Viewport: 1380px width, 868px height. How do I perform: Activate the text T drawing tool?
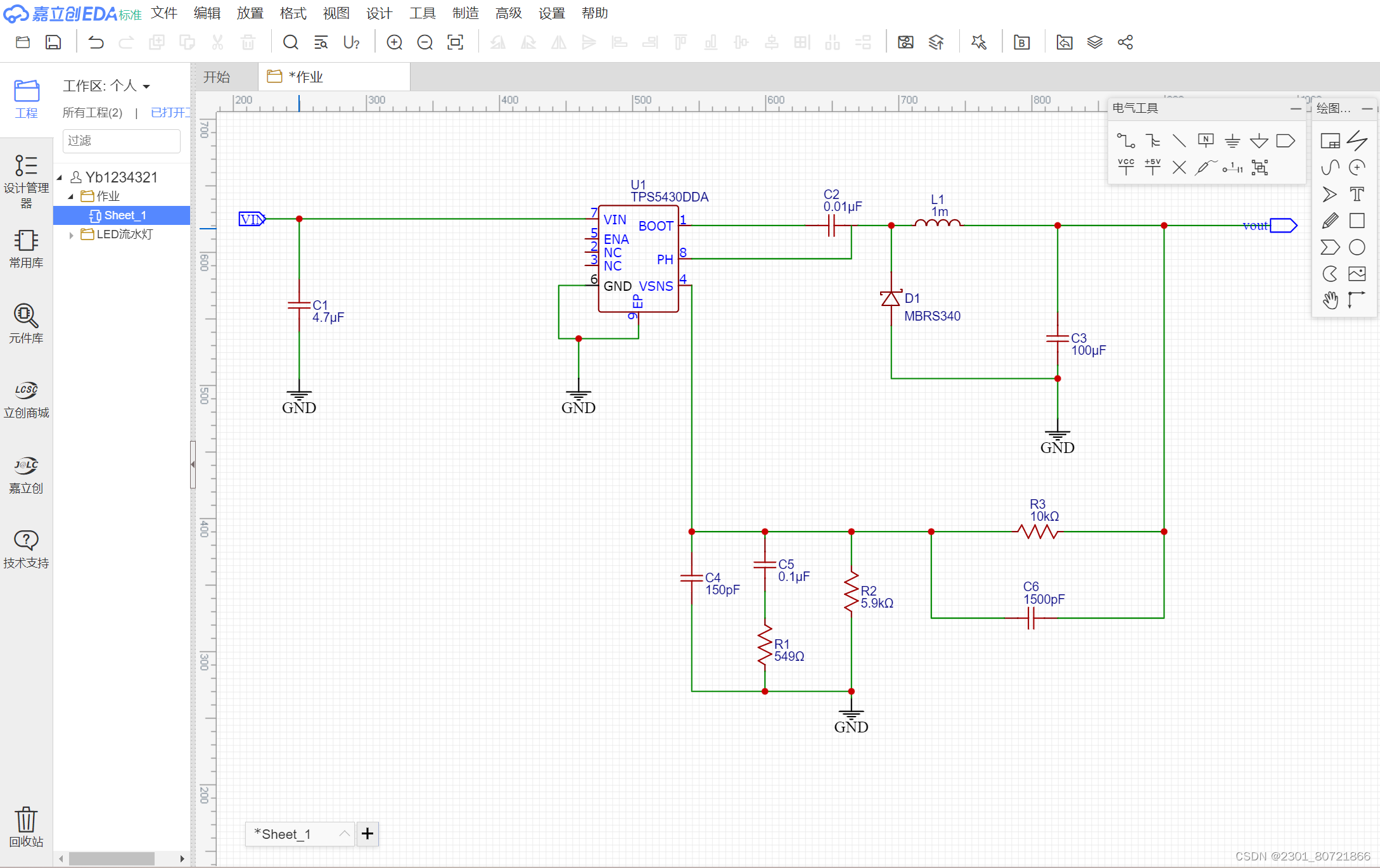pyautogui.click(x=1357, y=194)
